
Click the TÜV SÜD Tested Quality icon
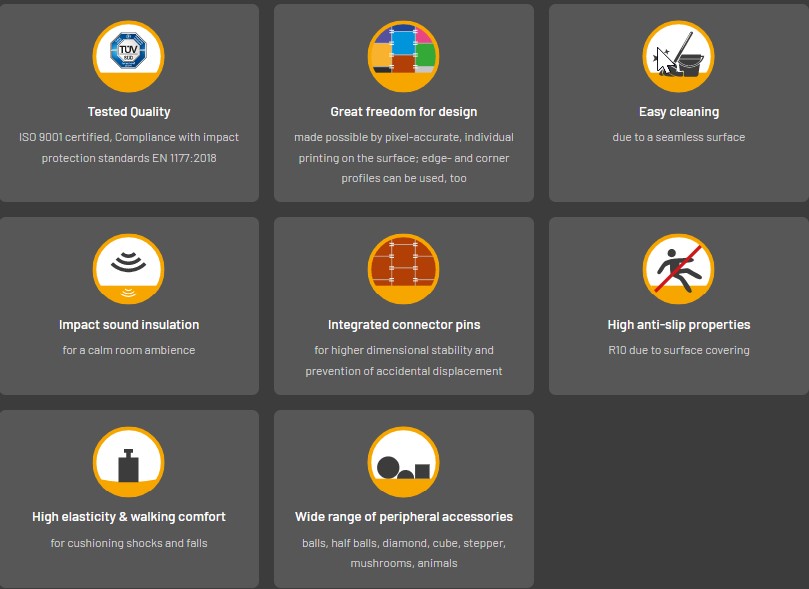tap(128, 56)
